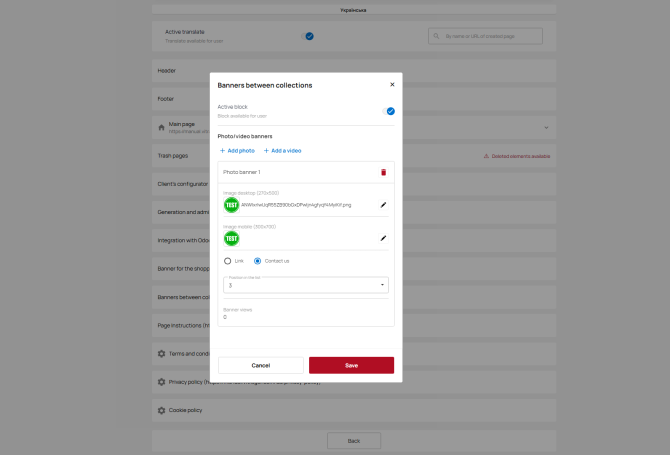Select the Link radio button
670x455 pixels.
click(227, 261)
